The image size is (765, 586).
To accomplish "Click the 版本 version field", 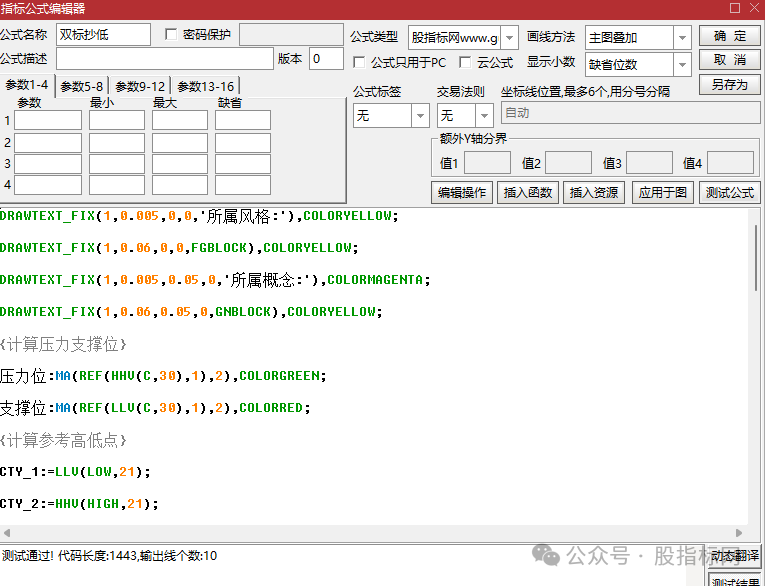I will point(326,59).
